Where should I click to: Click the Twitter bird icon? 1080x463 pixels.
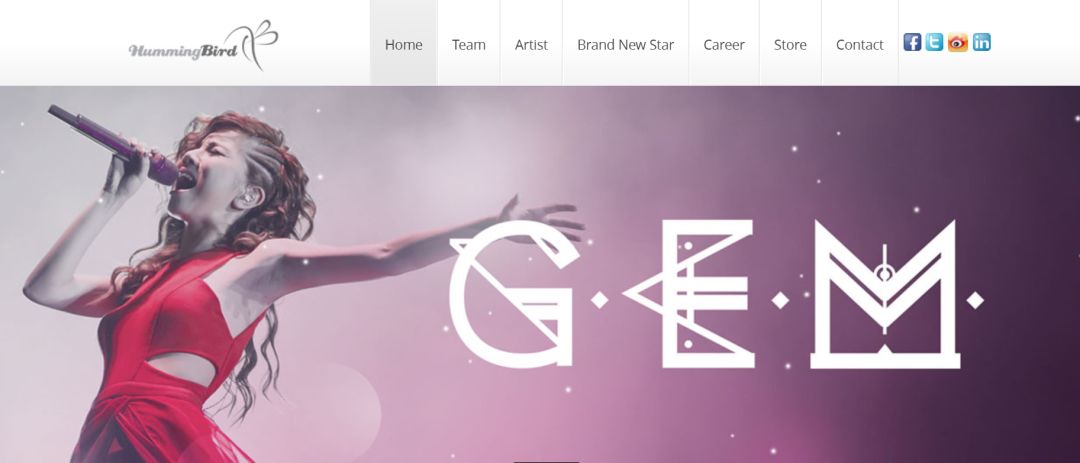tap(934, 43)
